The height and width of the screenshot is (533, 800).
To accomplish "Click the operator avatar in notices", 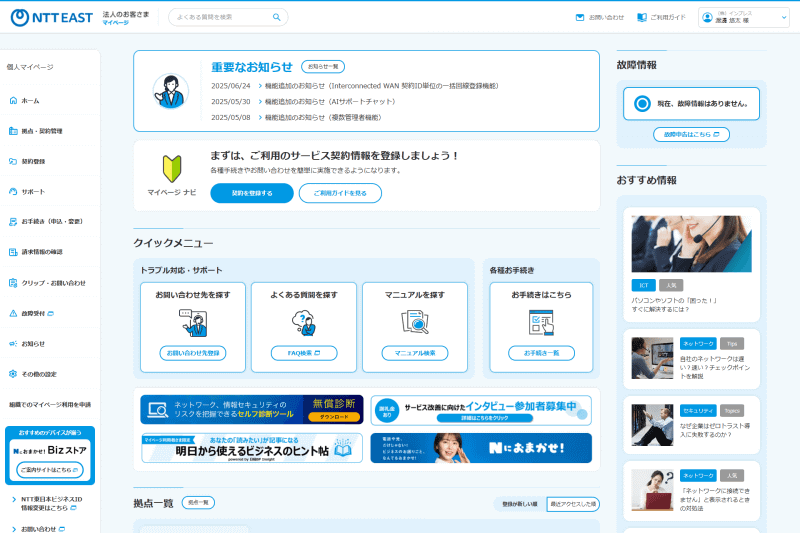I will point(171,91).
